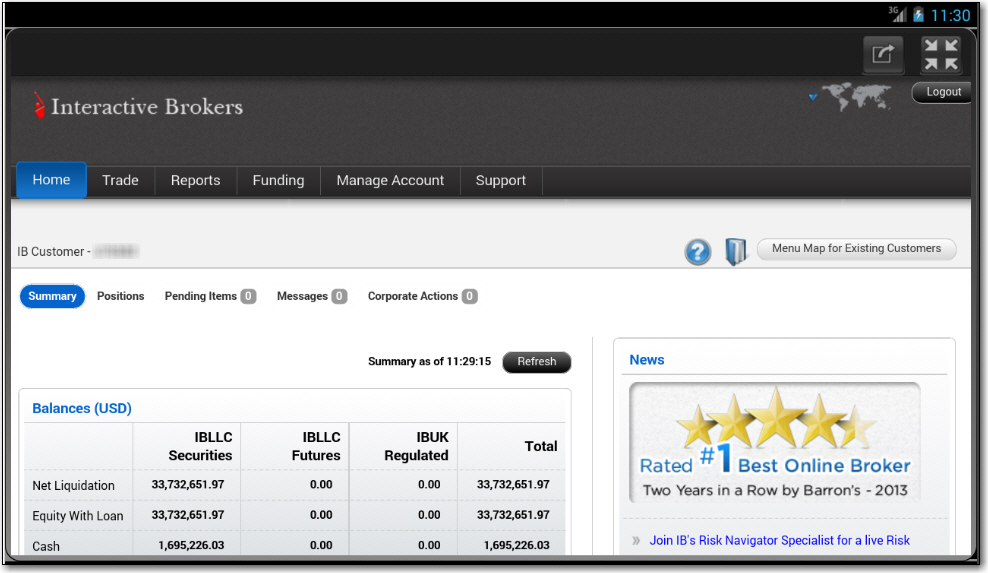
Task: Open the Funding menu
Action: click(278, 181)
